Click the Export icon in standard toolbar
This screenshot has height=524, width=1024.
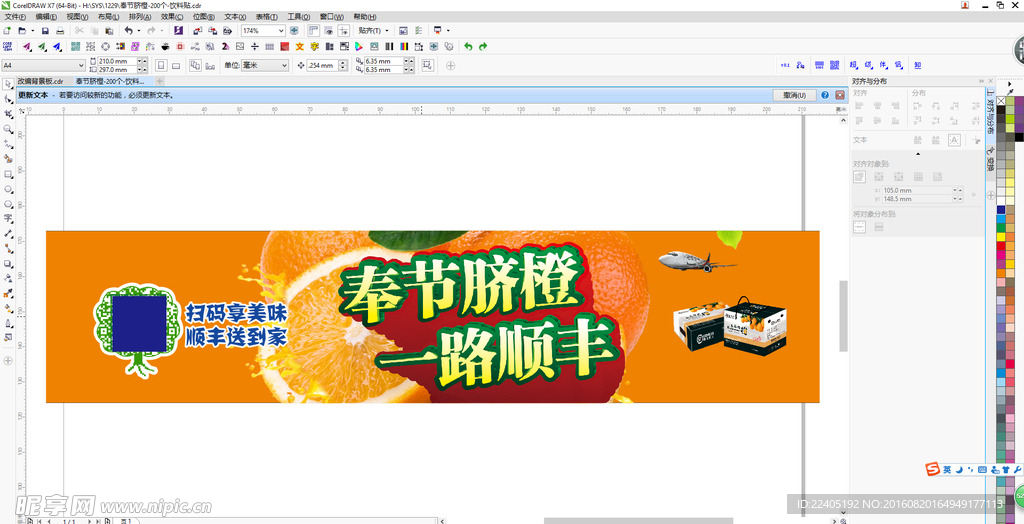pyautogui.click(x=212, y=31)
